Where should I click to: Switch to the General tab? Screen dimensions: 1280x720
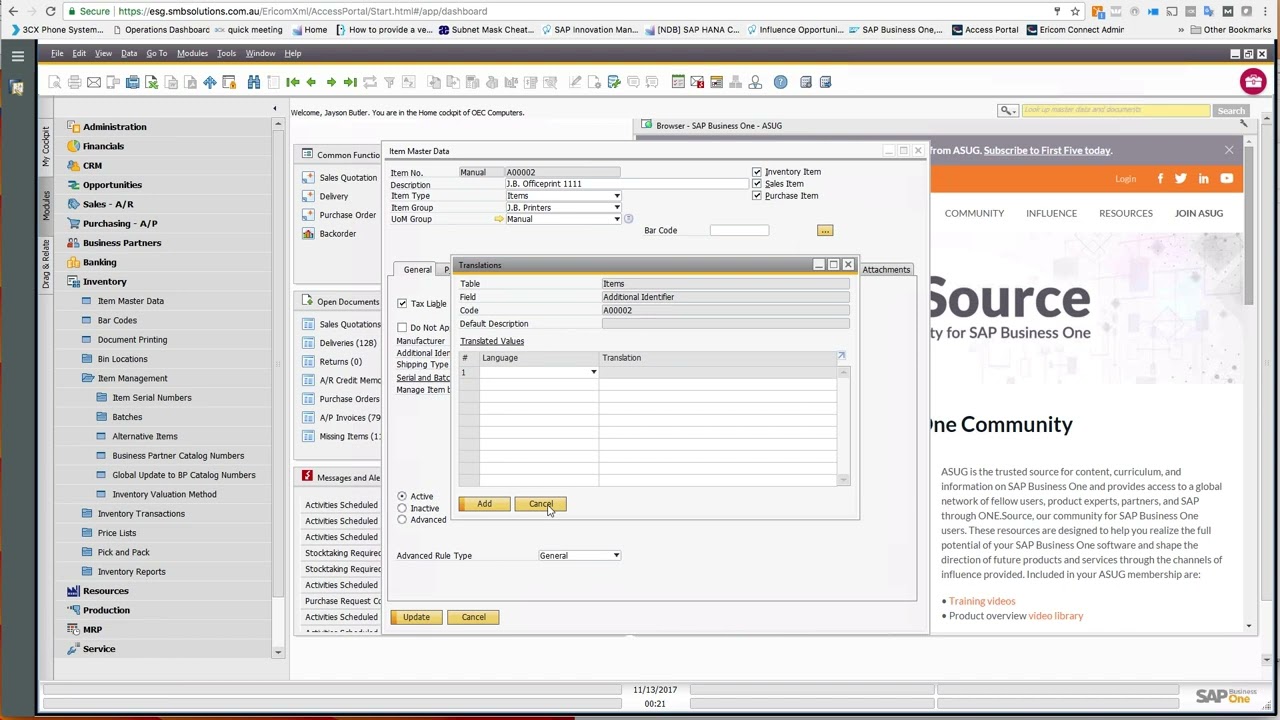(x=417, y=270)
